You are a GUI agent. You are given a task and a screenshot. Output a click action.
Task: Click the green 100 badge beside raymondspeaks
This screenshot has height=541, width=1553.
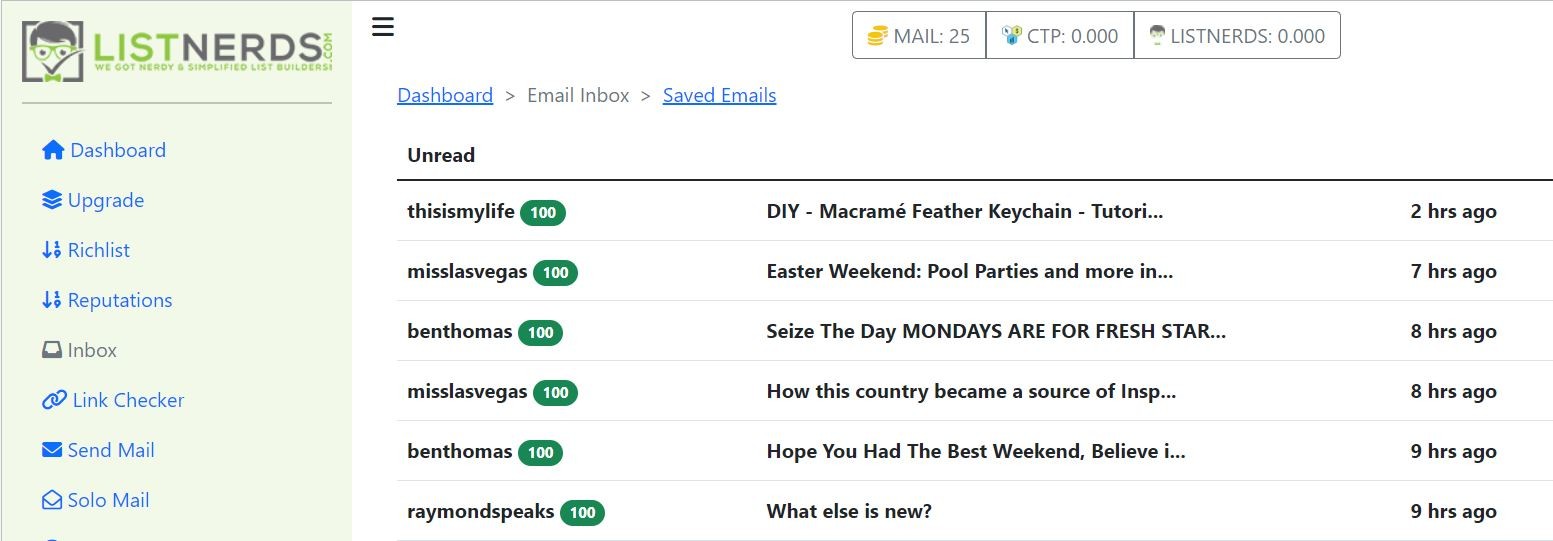pos(582,513)
